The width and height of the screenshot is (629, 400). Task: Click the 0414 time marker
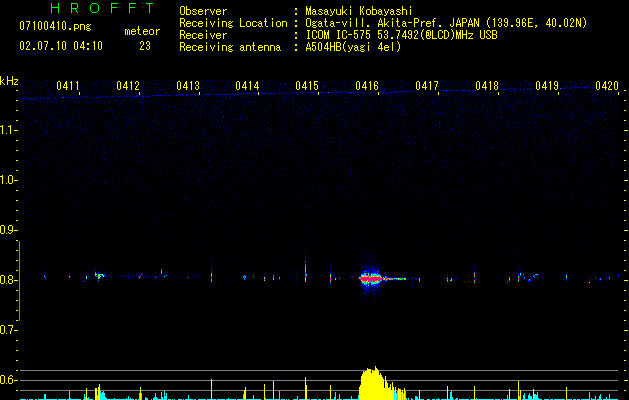click(x=247, y=86)
